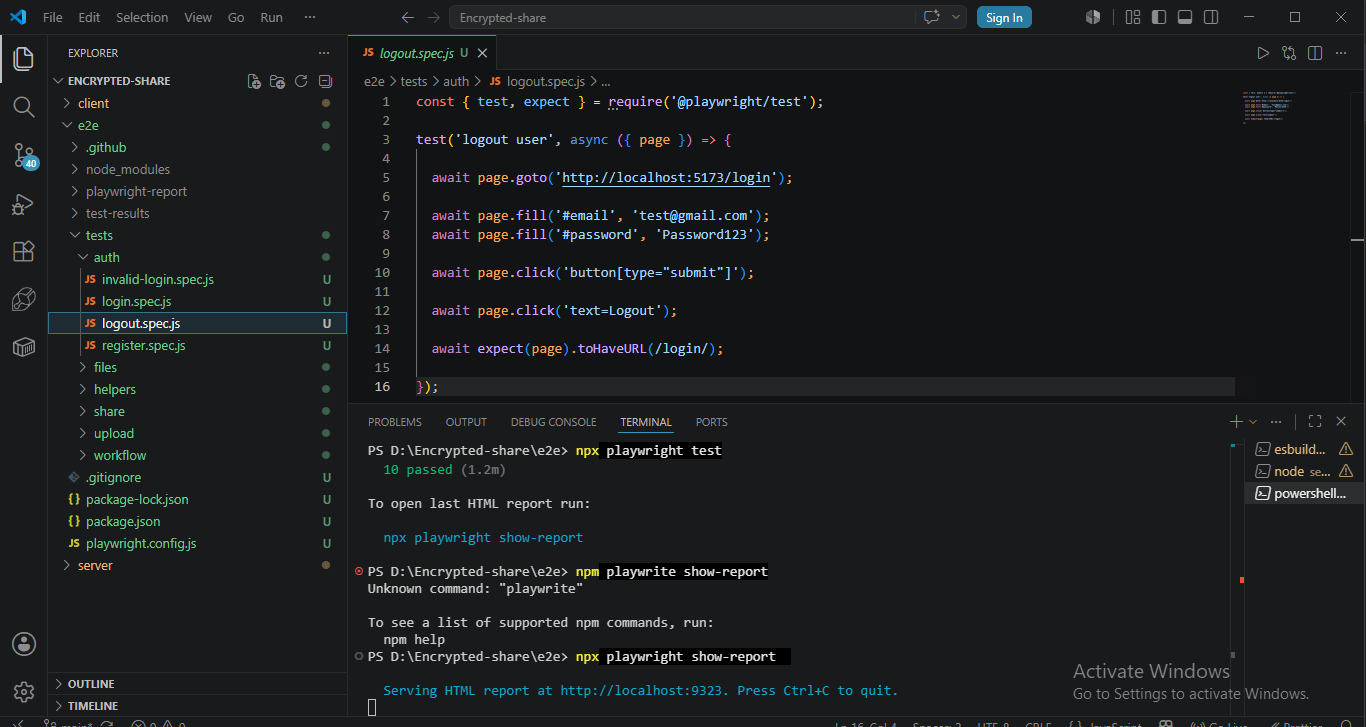The image size is (1366, 727).
Task: Switch to the PROBLEMS panel tab
Action: click(395, 422)
